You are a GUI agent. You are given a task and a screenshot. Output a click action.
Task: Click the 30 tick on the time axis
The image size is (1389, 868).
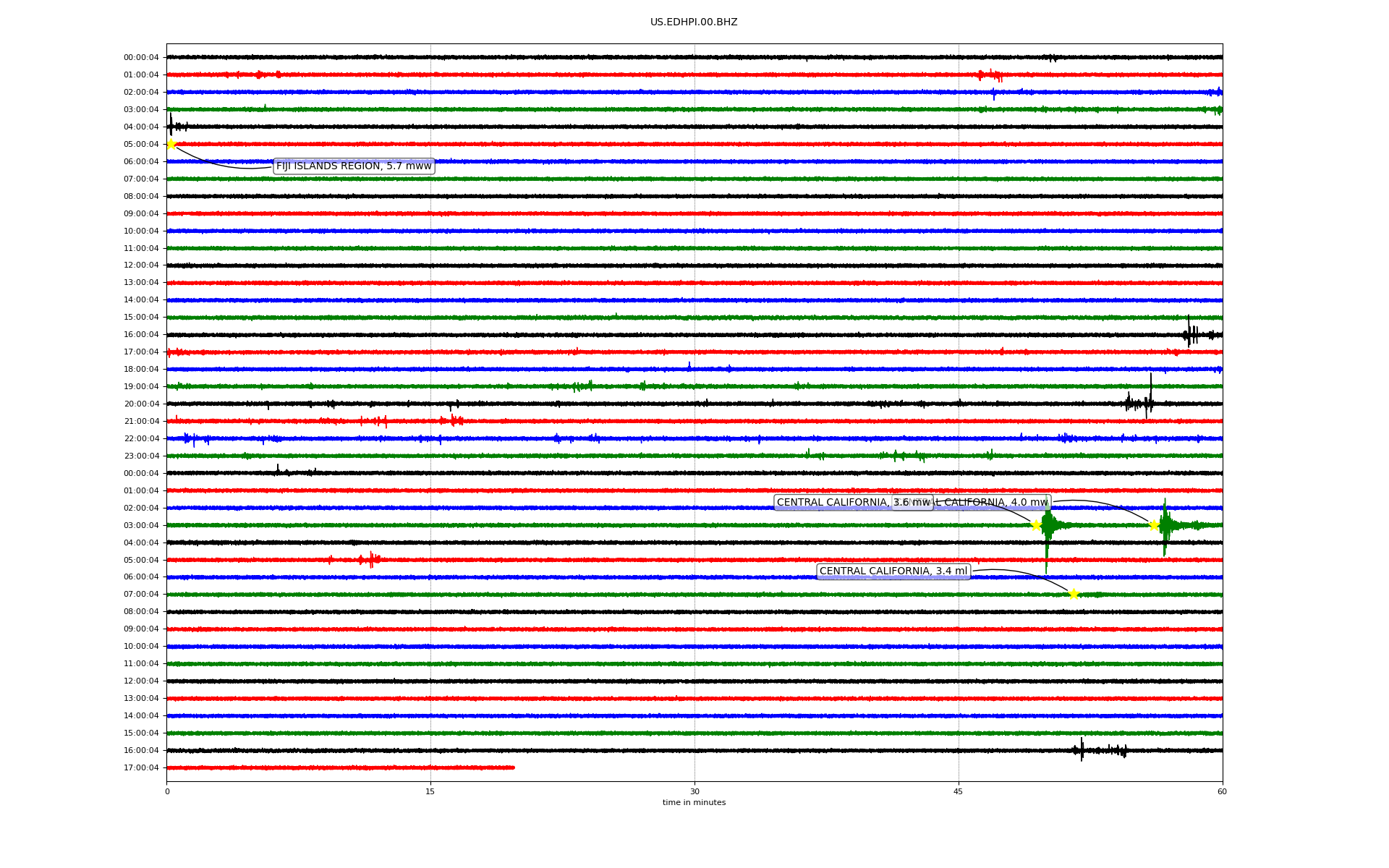694,791
